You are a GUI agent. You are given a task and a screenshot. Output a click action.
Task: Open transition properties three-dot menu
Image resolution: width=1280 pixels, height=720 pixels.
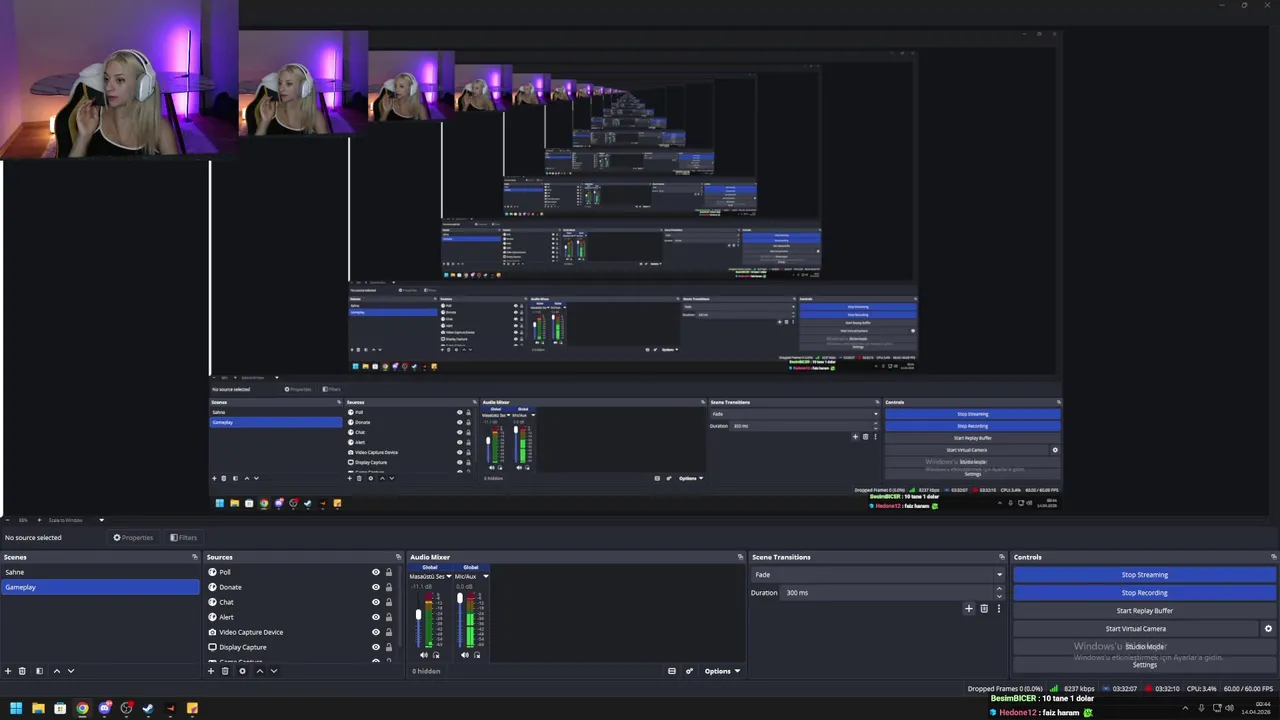click(998, 608)
